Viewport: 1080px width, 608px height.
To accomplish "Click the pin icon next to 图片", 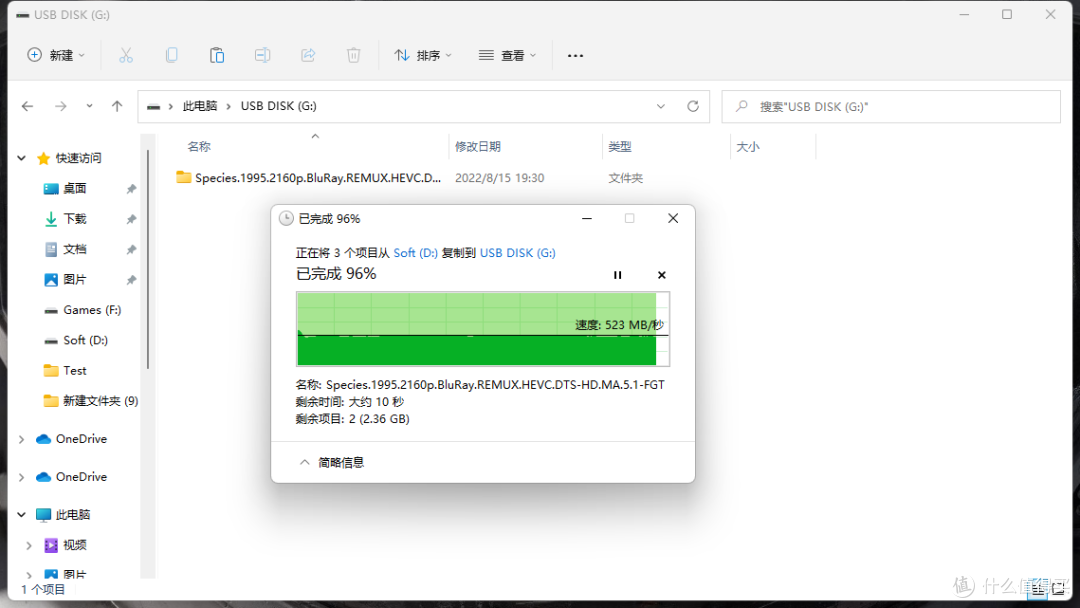I will pyautogui.click(x=131, y=280).
